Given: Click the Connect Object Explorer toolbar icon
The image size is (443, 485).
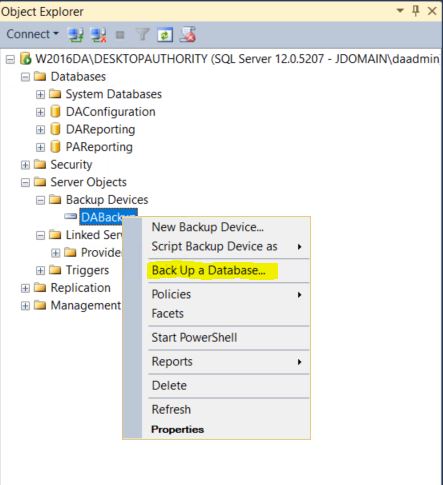Looking at the screenshot, I should (76, 35).
